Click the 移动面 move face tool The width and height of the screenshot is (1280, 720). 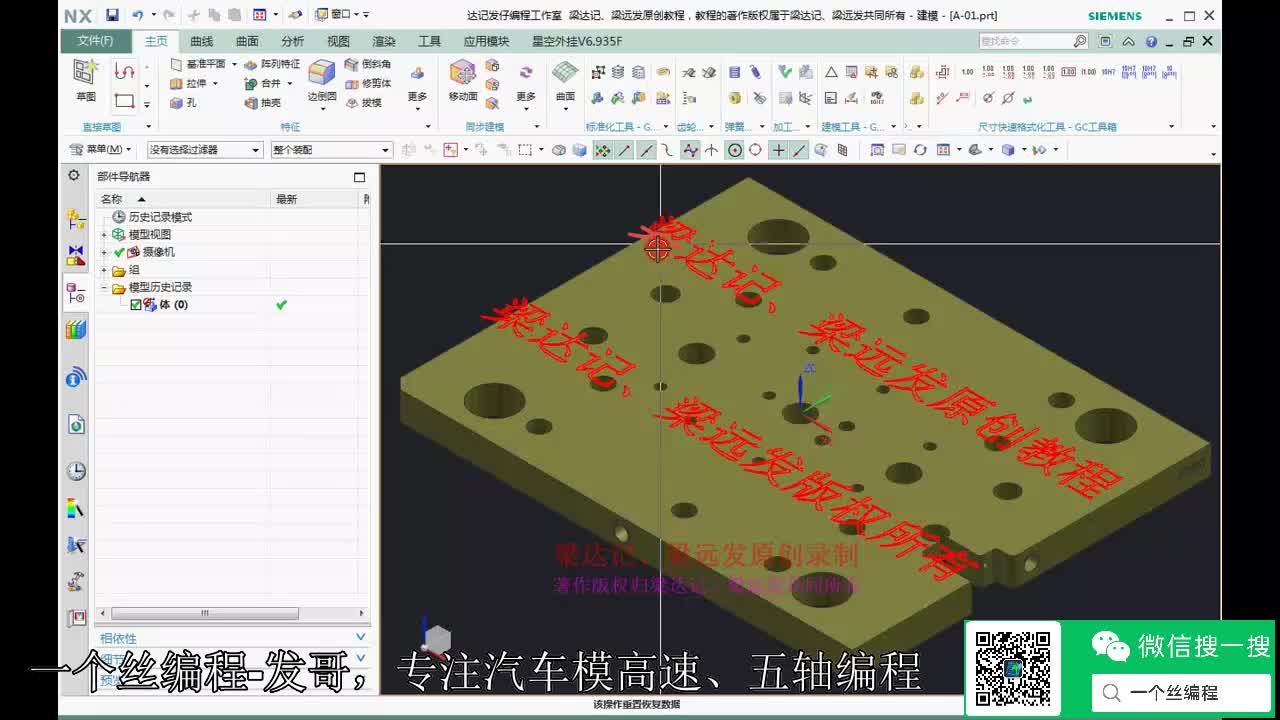point(462,80)
